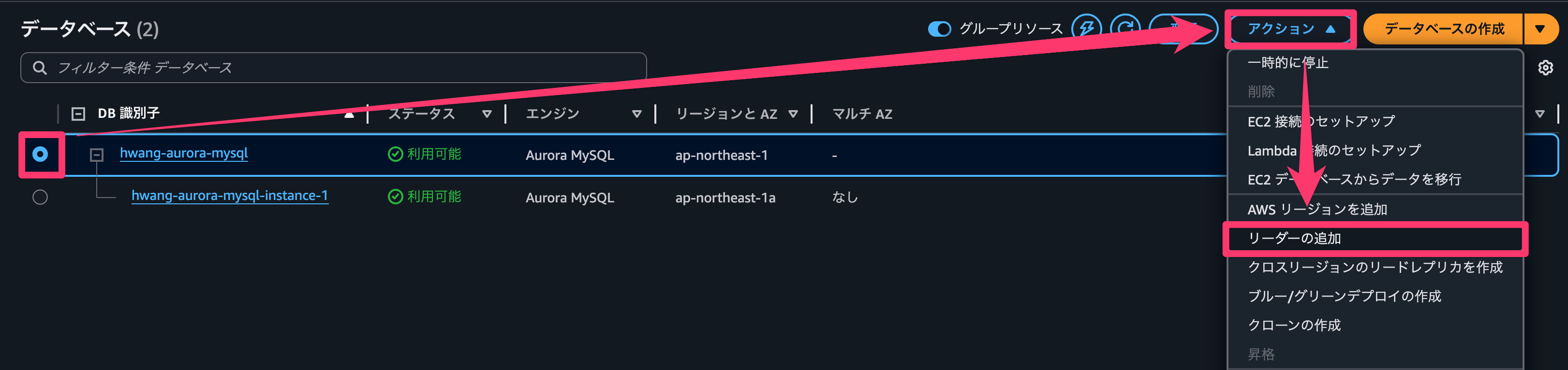Click the データベースの作成 button
The image size is (1568, 370).
[1444, 28]
